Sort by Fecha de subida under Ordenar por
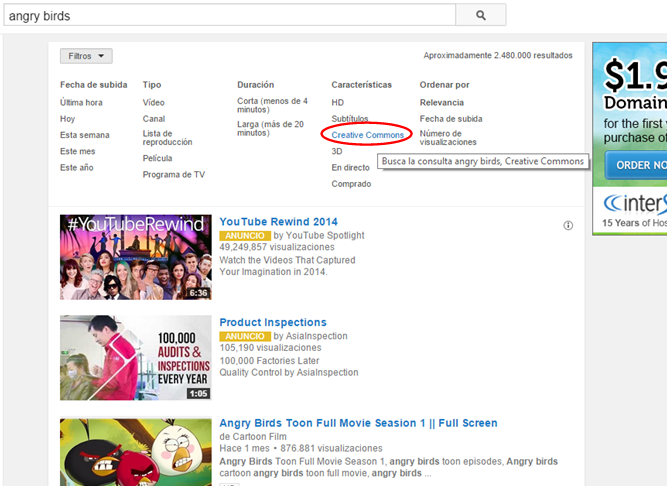This screenshot has width=667, height=486. coord(451,119)
